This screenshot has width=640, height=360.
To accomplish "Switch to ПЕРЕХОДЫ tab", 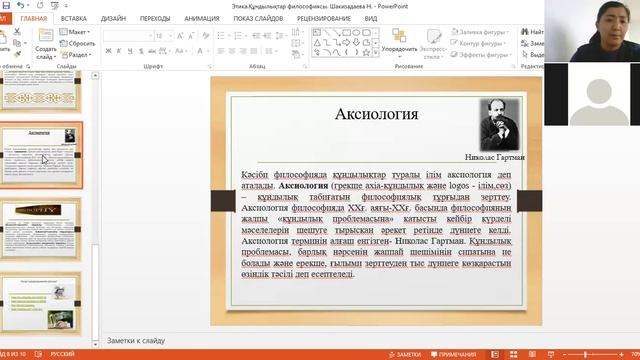I will [x=155, y=18].
